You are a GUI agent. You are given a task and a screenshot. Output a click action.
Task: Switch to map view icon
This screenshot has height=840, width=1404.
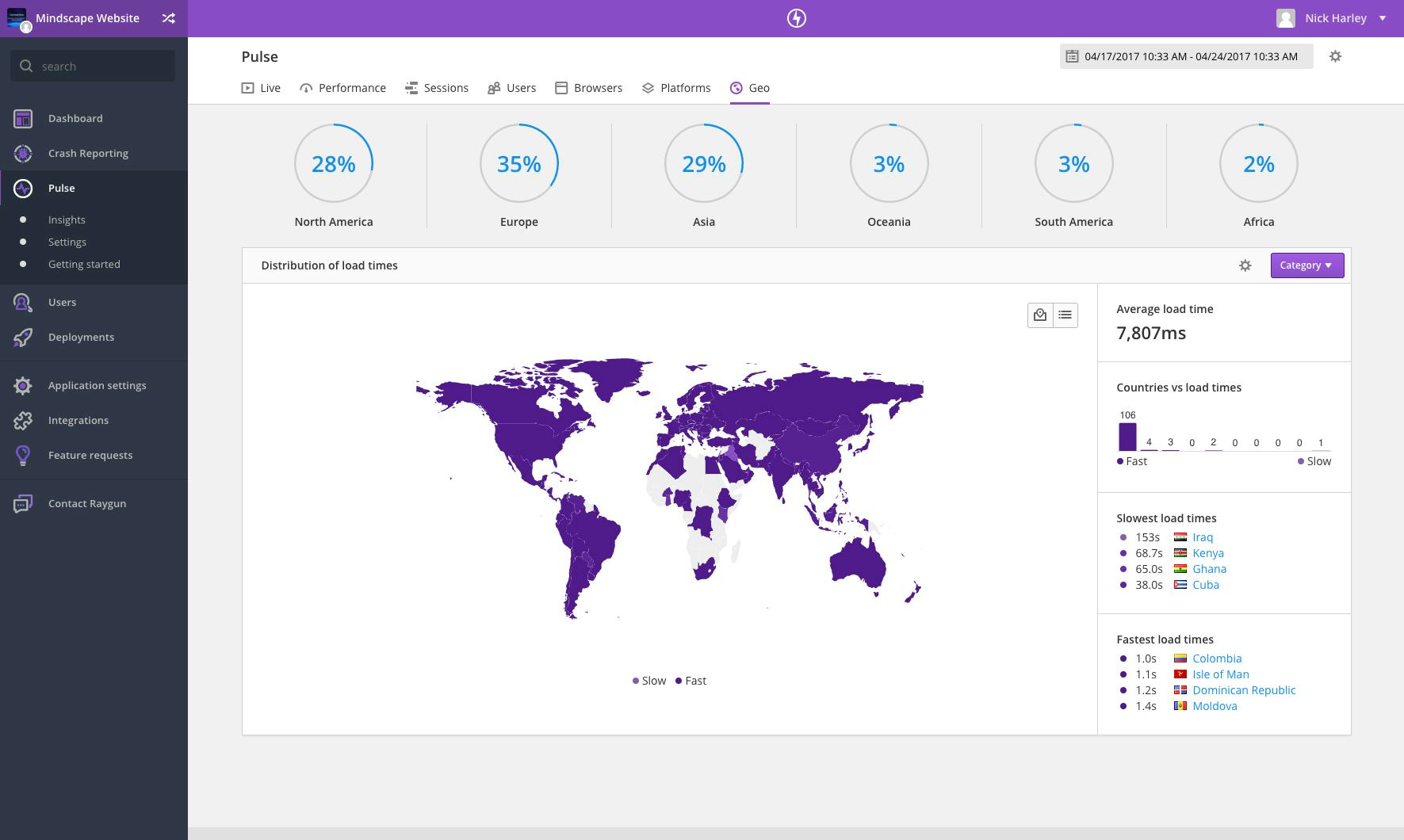tap(1040, 315)
